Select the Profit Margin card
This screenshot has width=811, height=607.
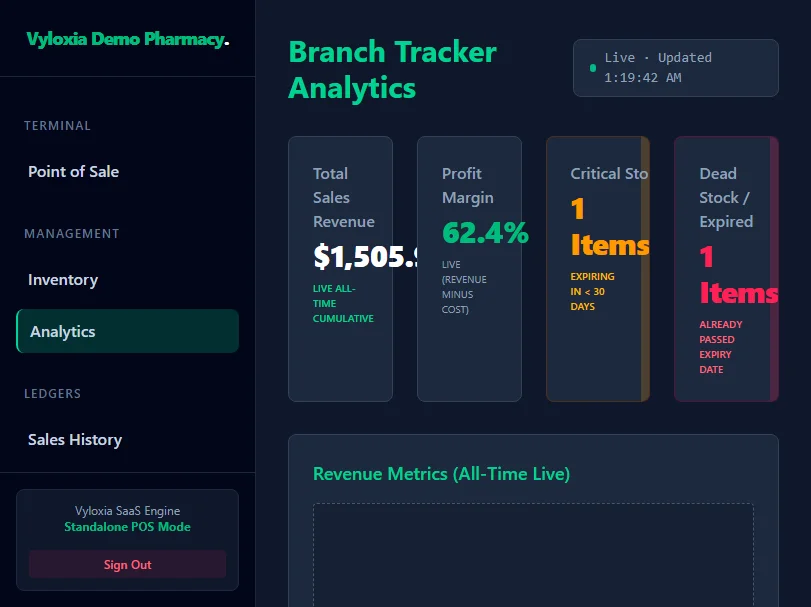469,269
